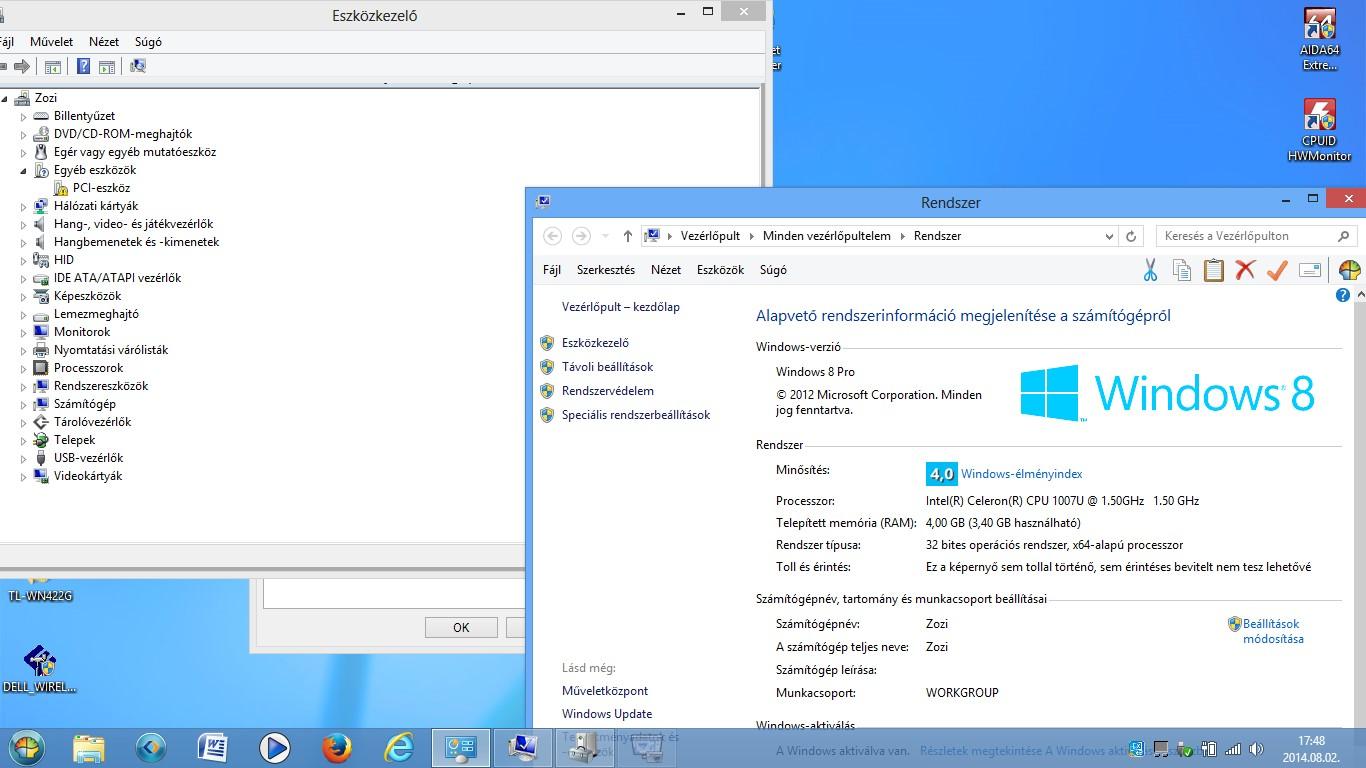Click the Cut scissors icon in Rendszer toolbar
Viewport: 1366px width, 768px height.
click(1150, 270)
